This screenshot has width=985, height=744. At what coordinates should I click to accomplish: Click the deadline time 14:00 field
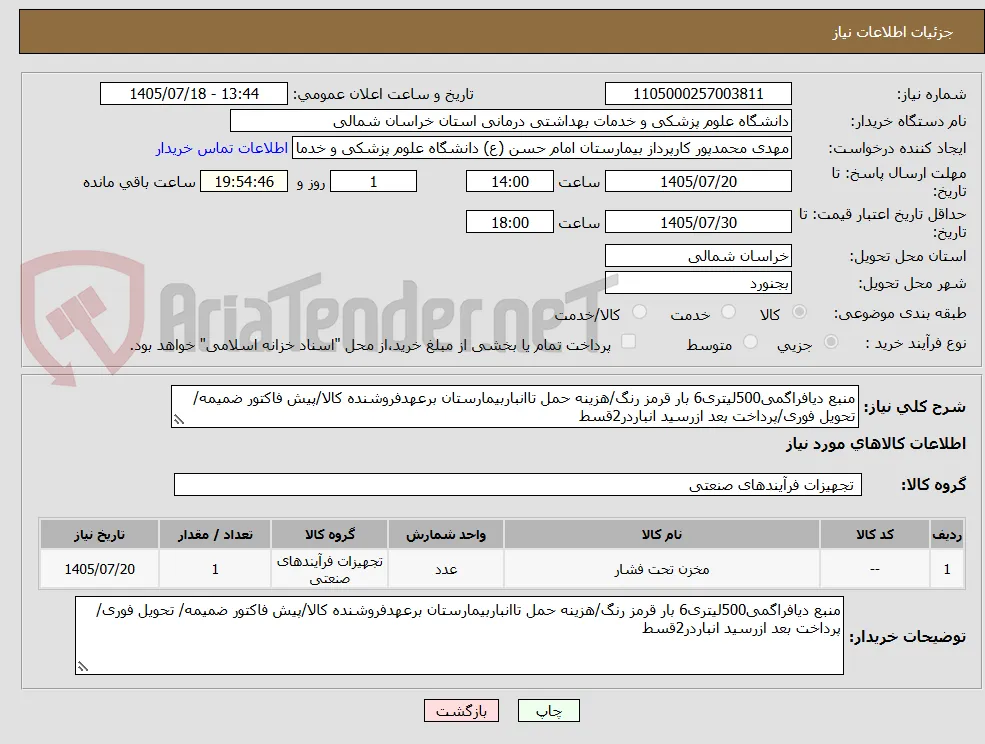pyautogui.click(x=509, y=182)
